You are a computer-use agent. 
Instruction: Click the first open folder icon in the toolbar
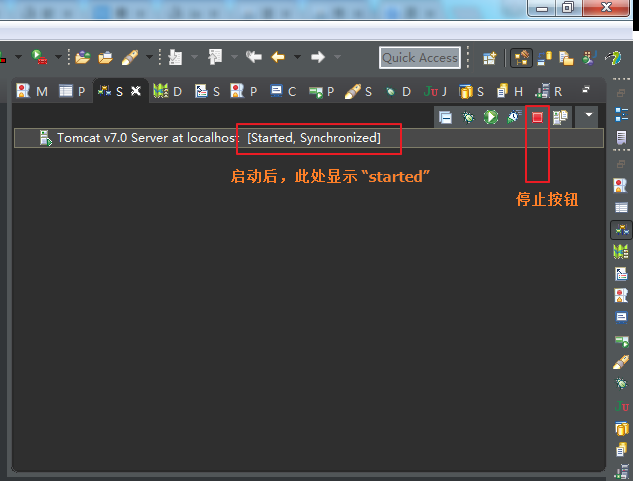point(82,57)
